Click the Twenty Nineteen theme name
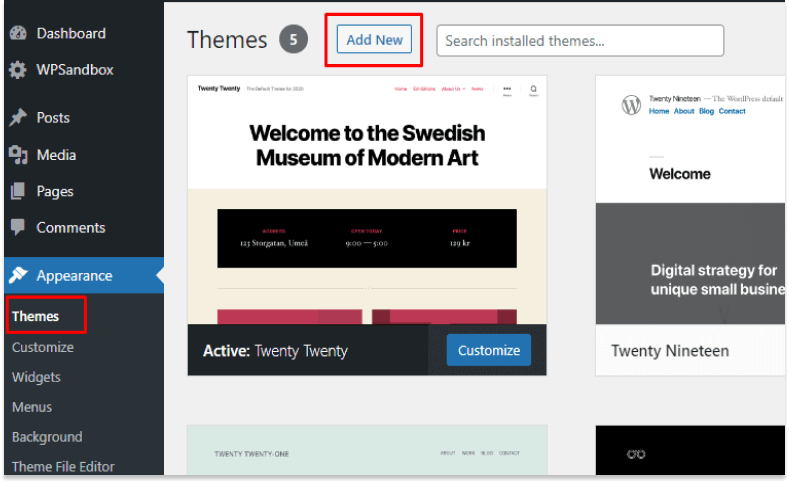 point(670,351)
